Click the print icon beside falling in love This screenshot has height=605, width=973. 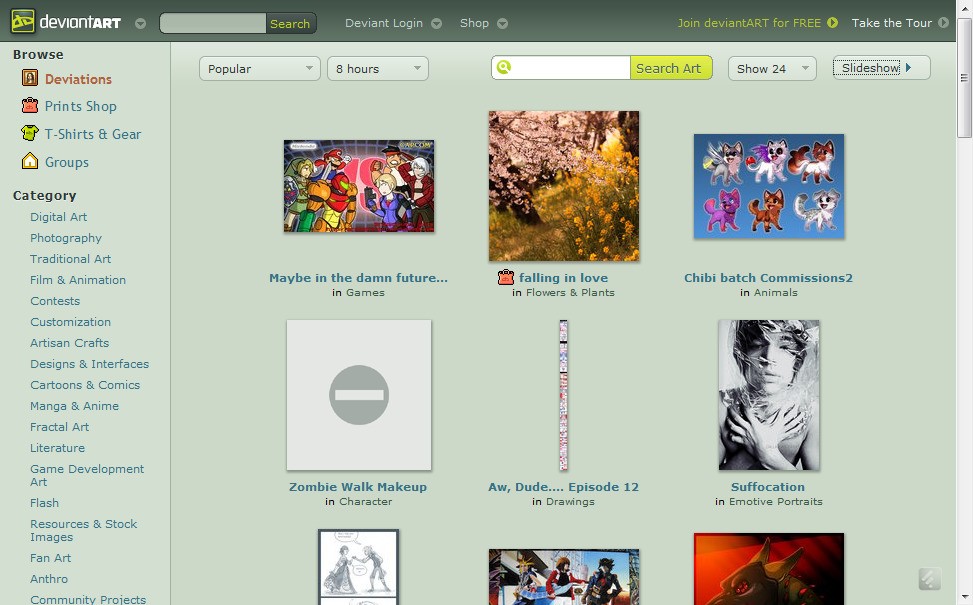[506, 277]
